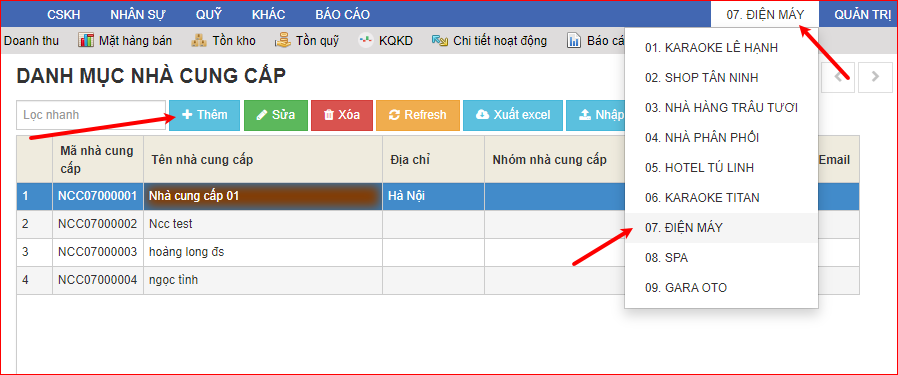Go to next page arrow
The width and height of the screenshot is (898, 375).
(875, 77)
